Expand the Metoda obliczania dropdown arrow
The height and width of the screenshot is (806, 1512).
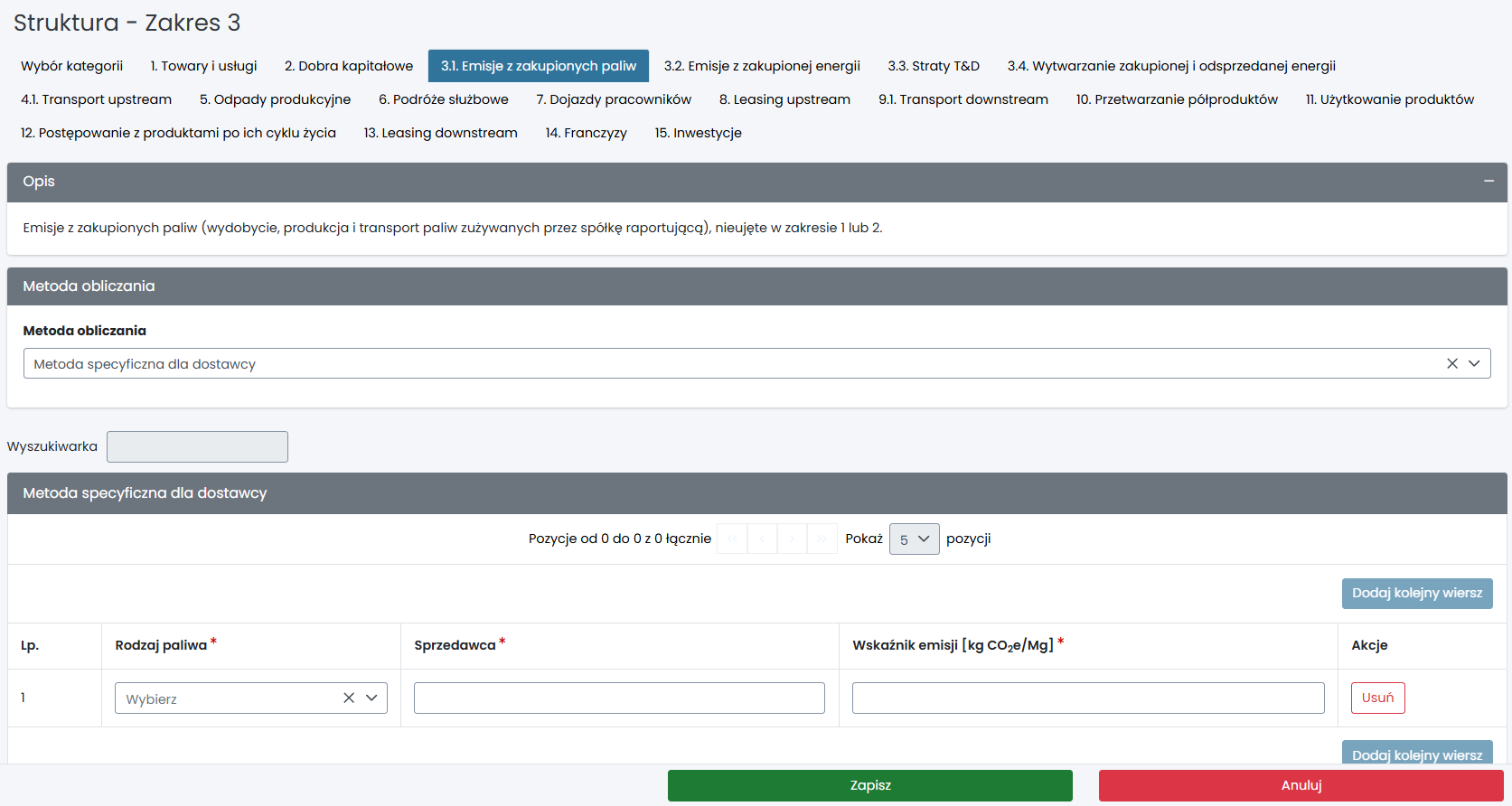[1474, 363]
